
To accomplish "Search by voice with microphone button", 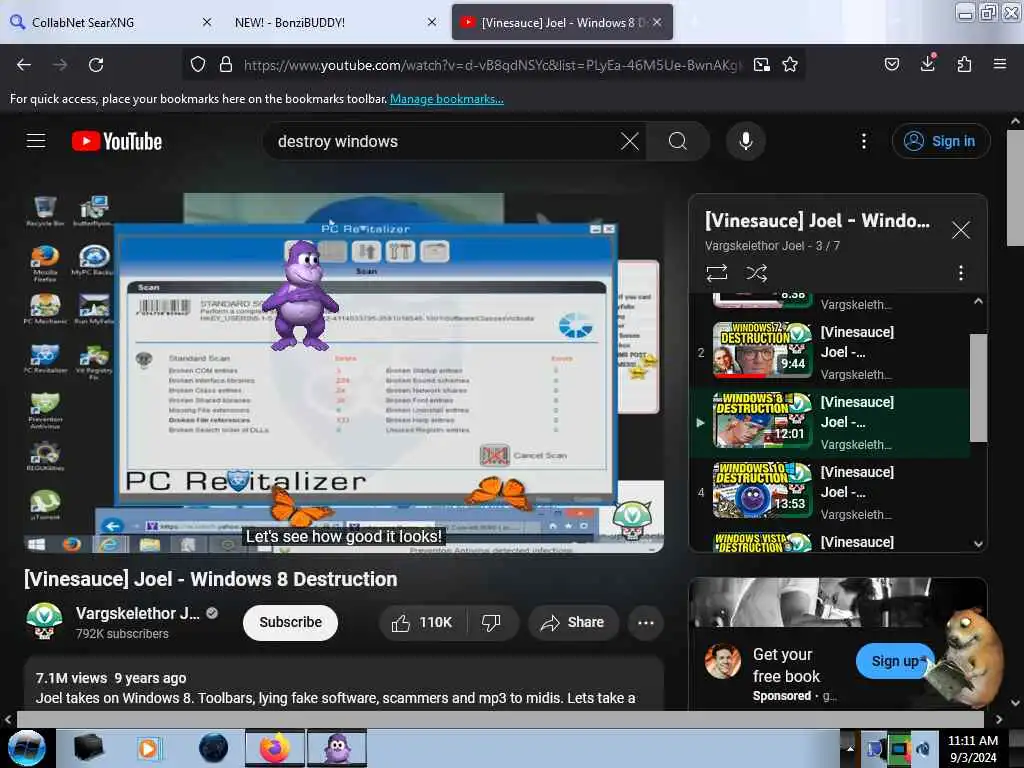I will tap(745, 141).
